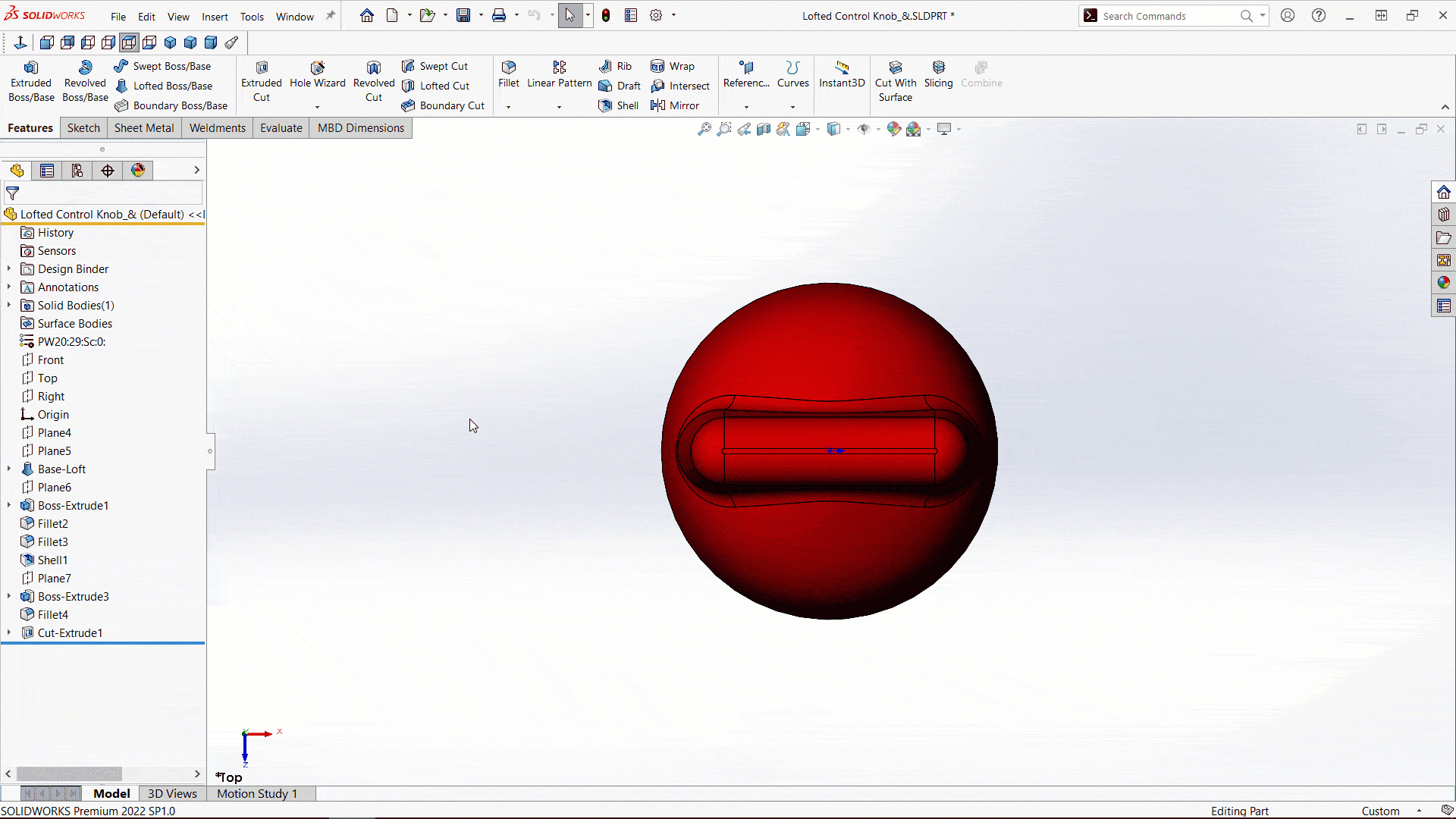Apply the Fillet tool
Screen dimensions: 1456x819
pyautogui.click(x=509, y=75)
